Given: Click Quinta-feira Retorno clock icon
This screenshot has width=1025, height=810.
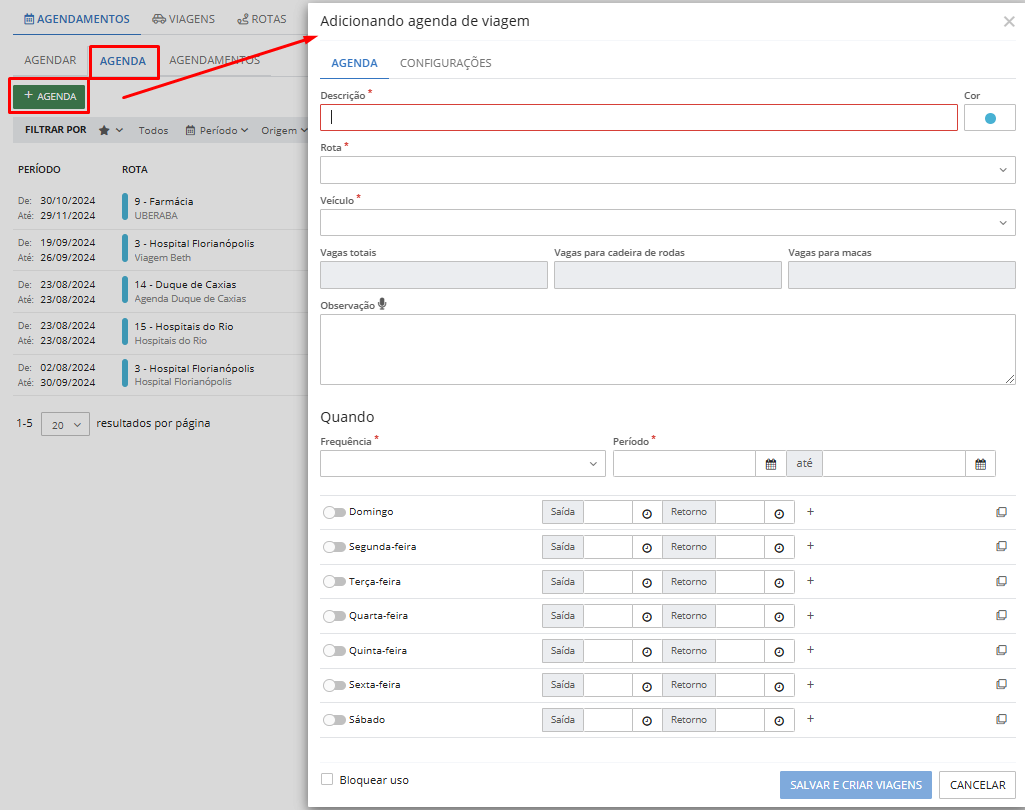Looking at the screenshot, I should click(779, 651).
